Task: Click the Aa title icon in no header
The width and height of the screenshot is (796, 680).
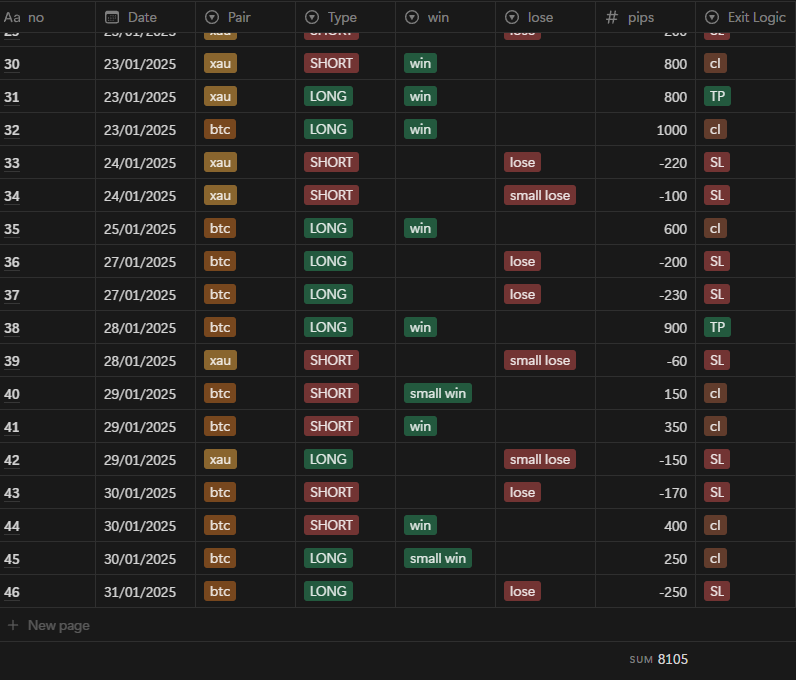Action: 12,17
